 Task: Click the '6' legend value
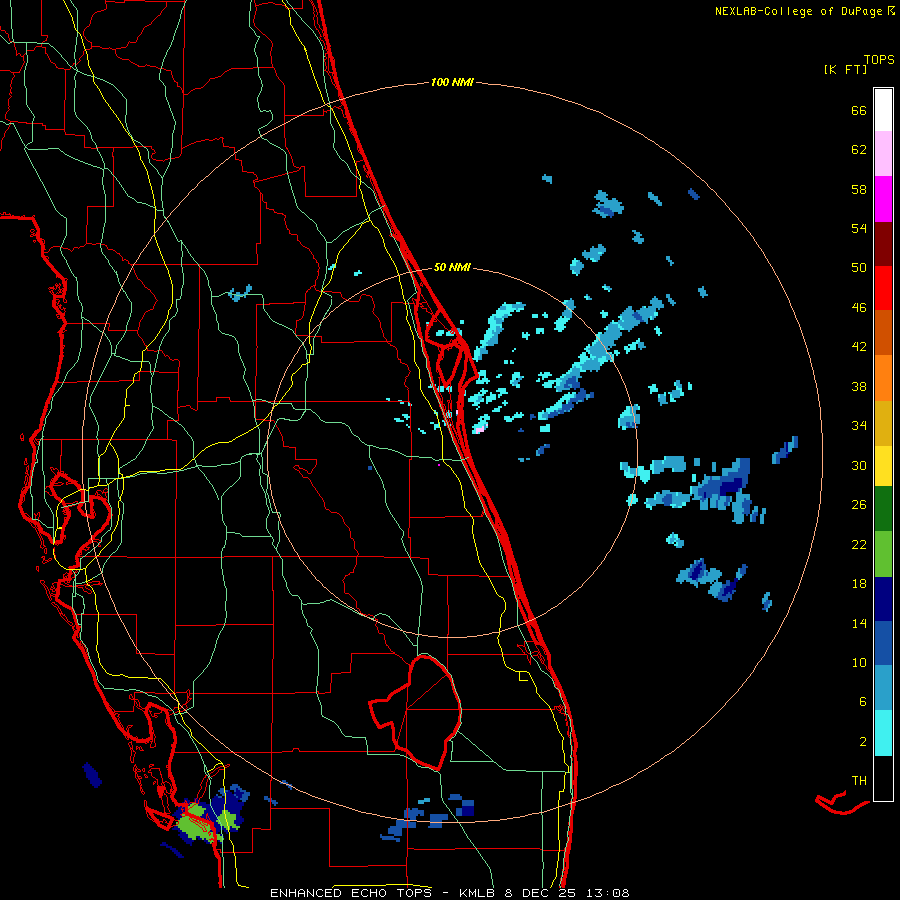tap(863, 702)
